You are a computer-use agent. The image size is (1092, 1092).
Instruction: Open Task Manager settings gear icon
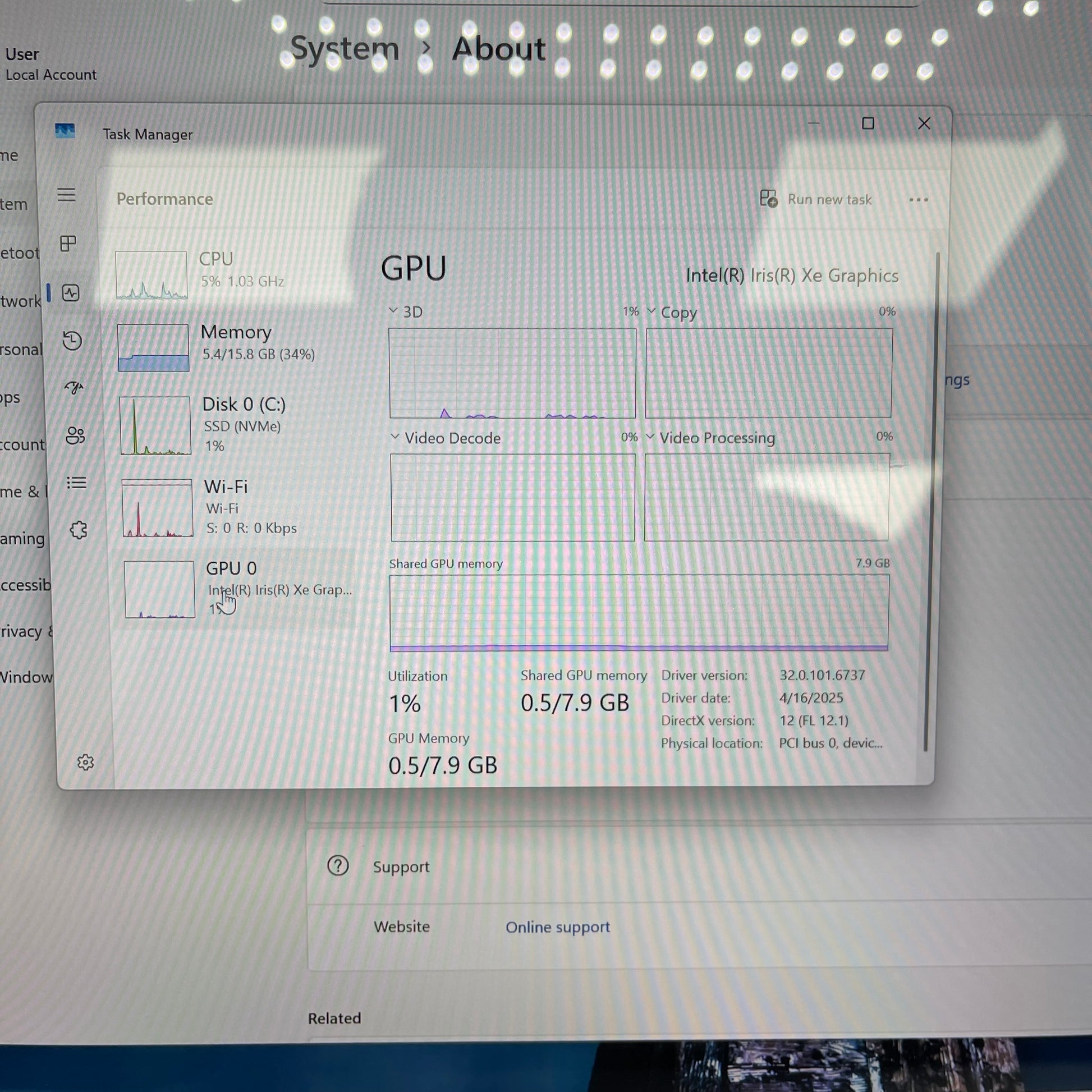tap(85, 762)
